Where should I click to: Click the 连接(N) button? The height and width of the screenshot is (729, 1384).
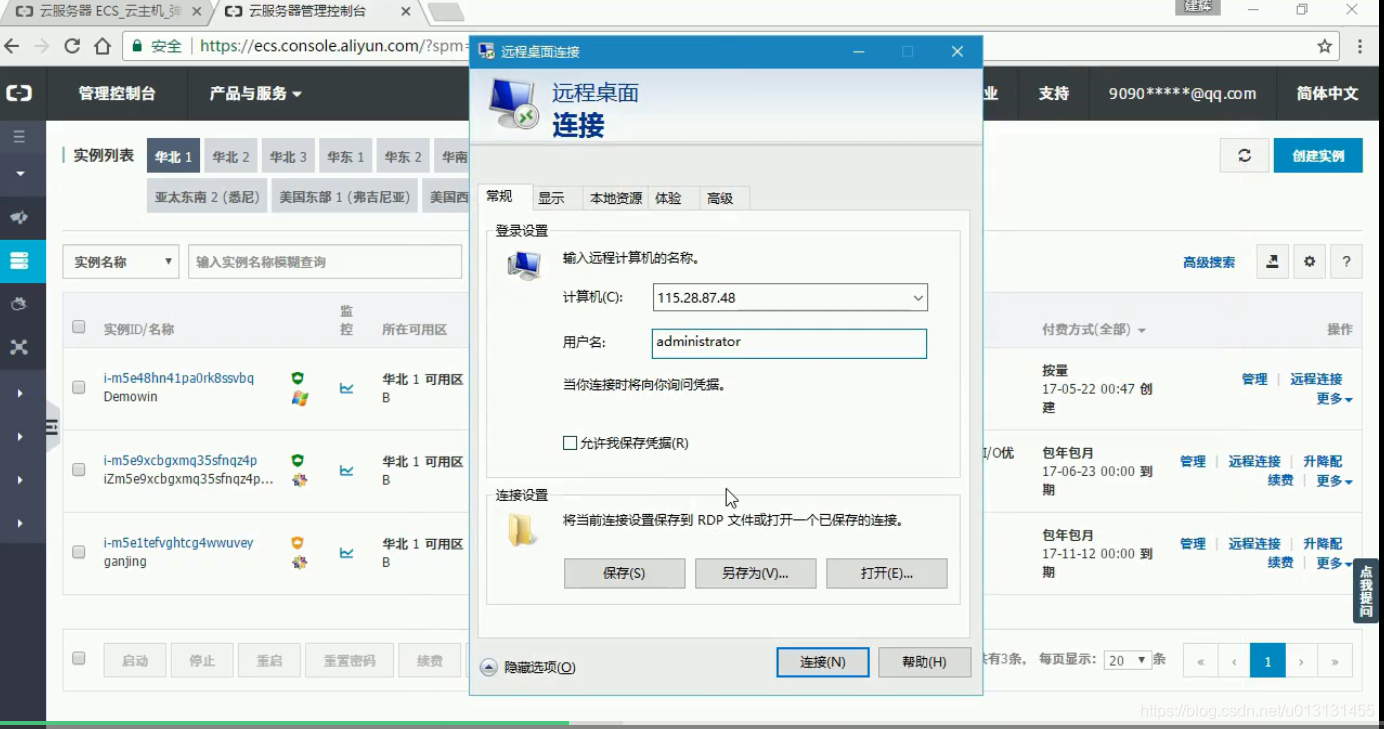point(823,662)
